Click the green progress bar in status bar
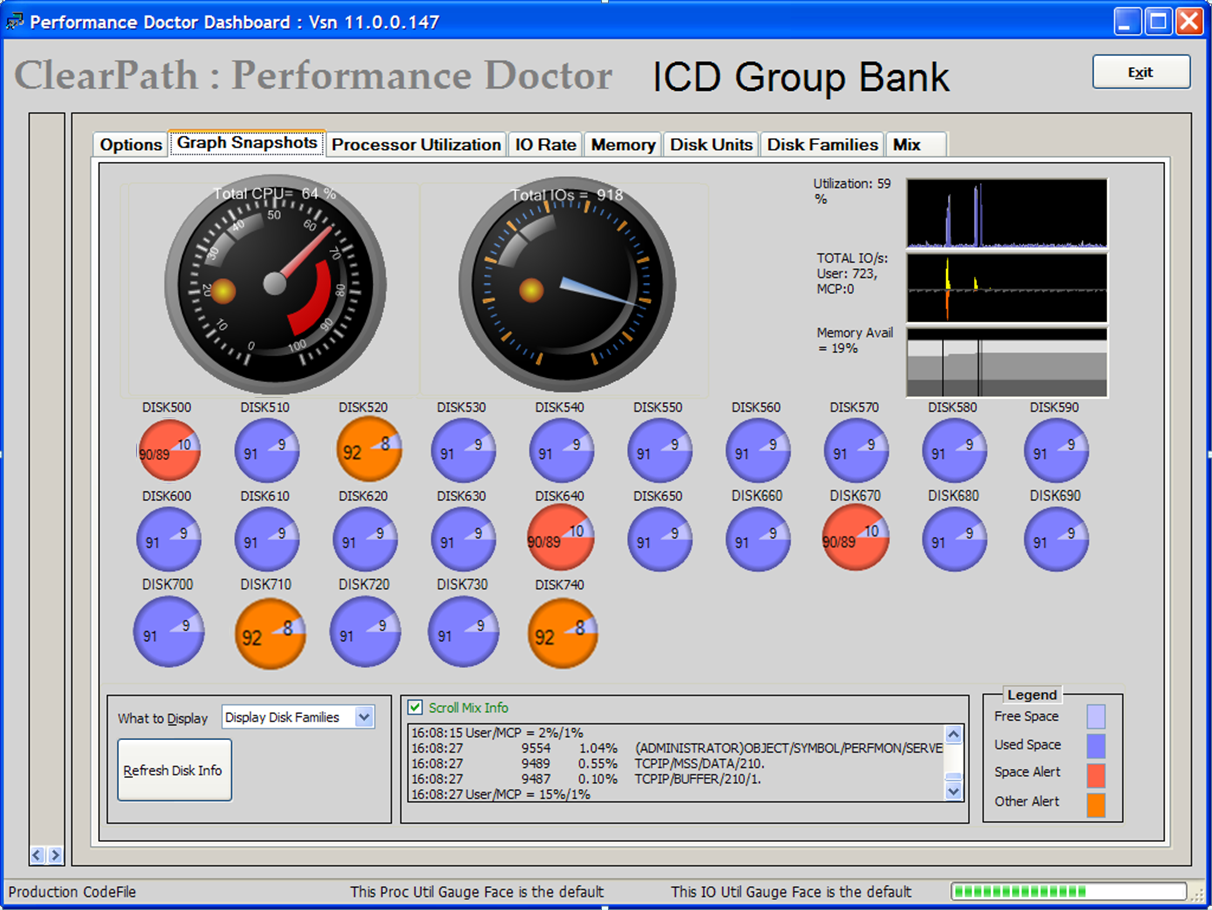1212x910 pixels. click(1068, 891)
